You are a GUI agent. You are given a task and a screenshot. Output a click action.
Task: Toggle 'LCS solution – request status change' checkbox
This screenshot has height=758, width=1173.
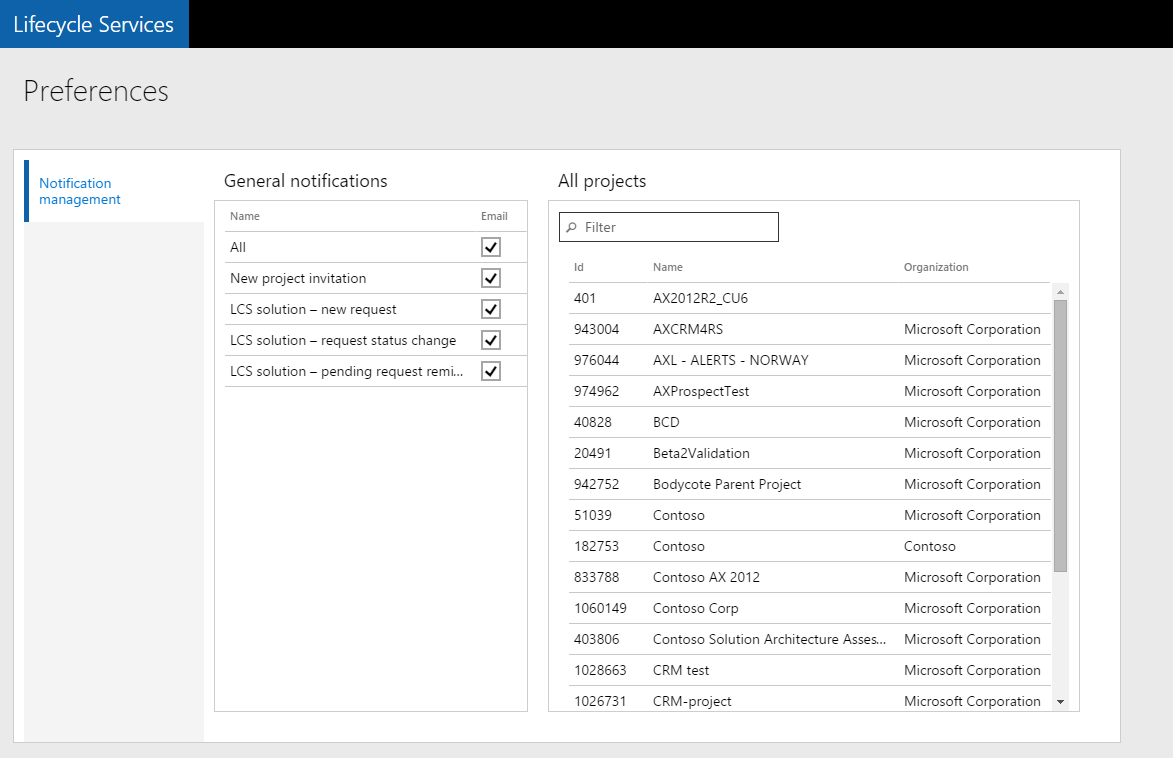(490, 340)
